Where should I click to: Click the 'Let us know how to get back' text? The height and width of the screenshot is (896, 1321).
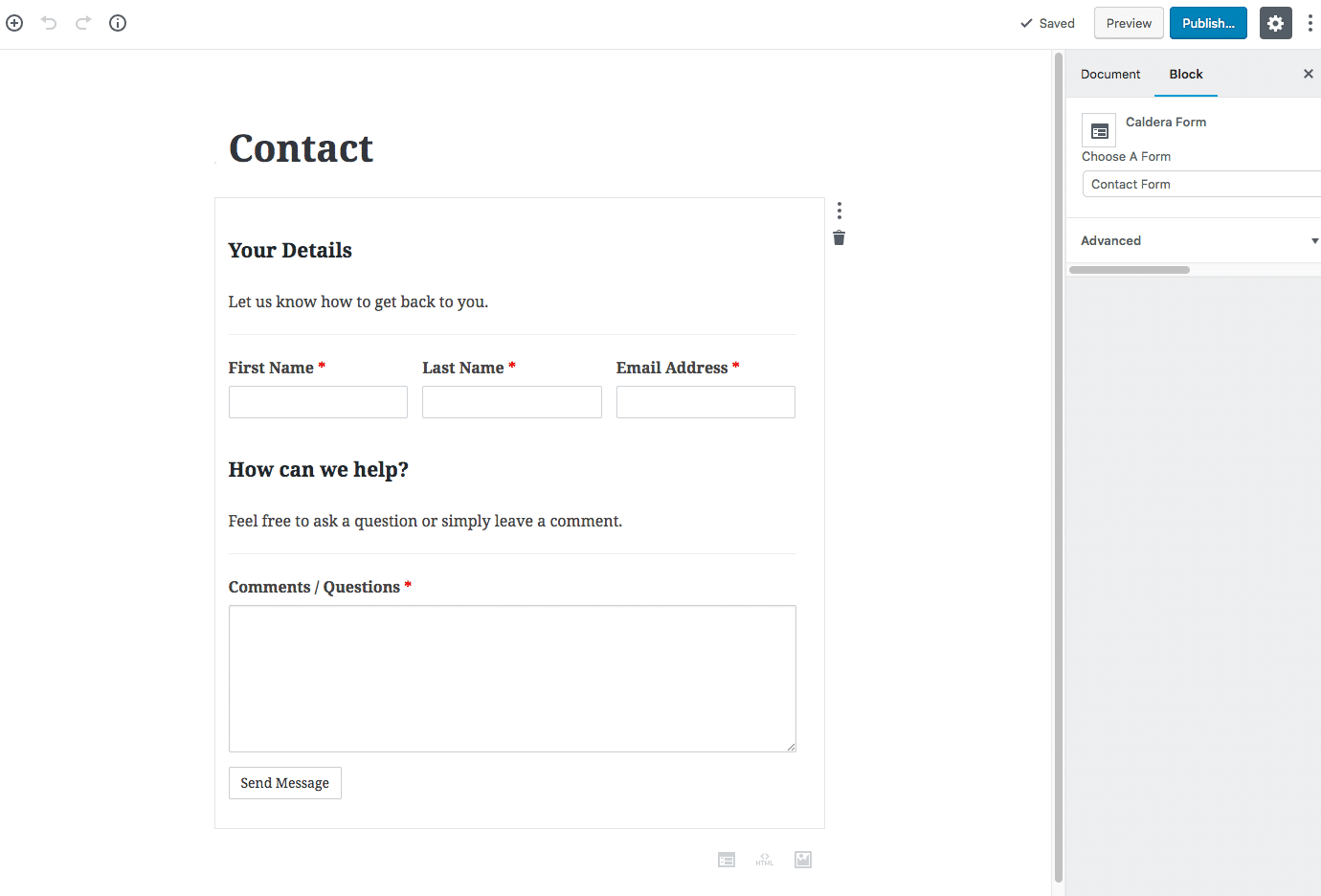[x=358, y=302]
